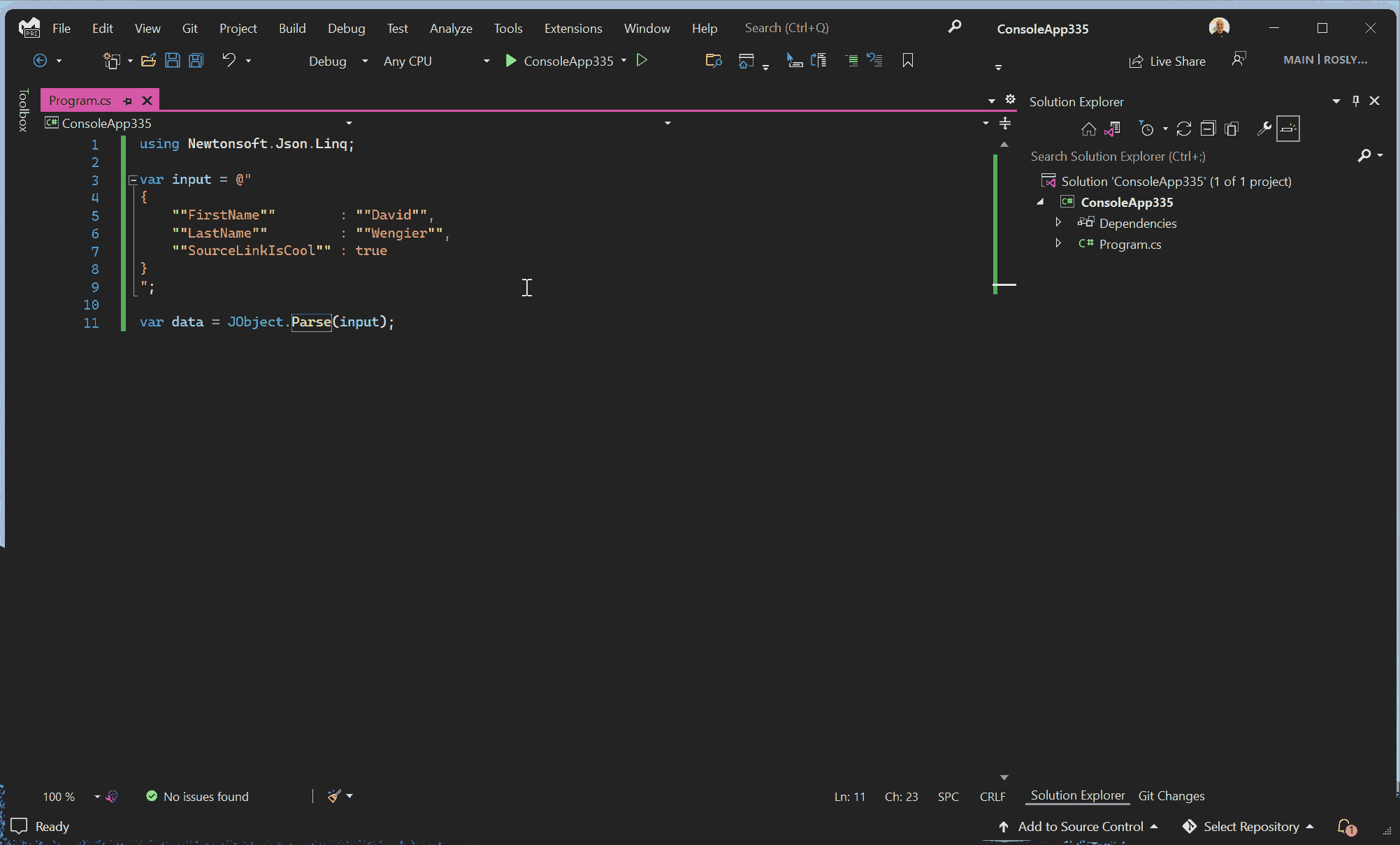Toggle the Git Changes view

1170,795
